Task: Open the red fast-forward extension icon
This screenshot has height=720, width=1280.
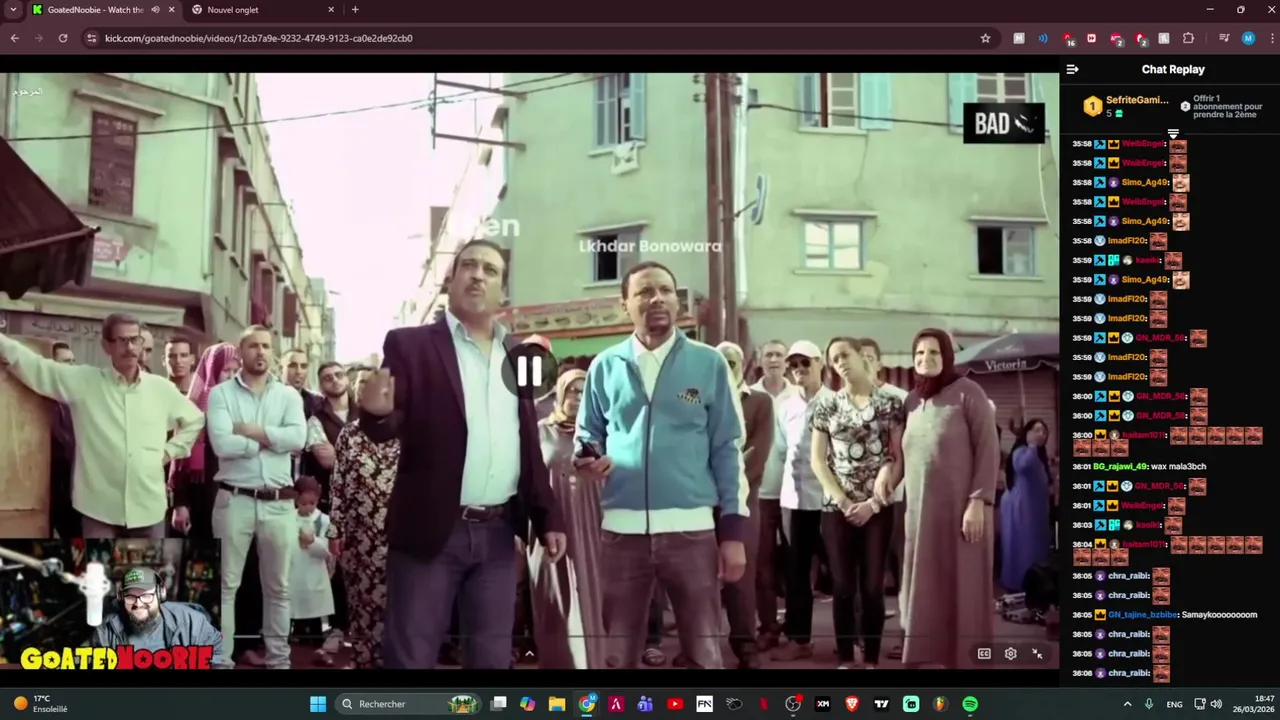Action: coord(1091,38)
